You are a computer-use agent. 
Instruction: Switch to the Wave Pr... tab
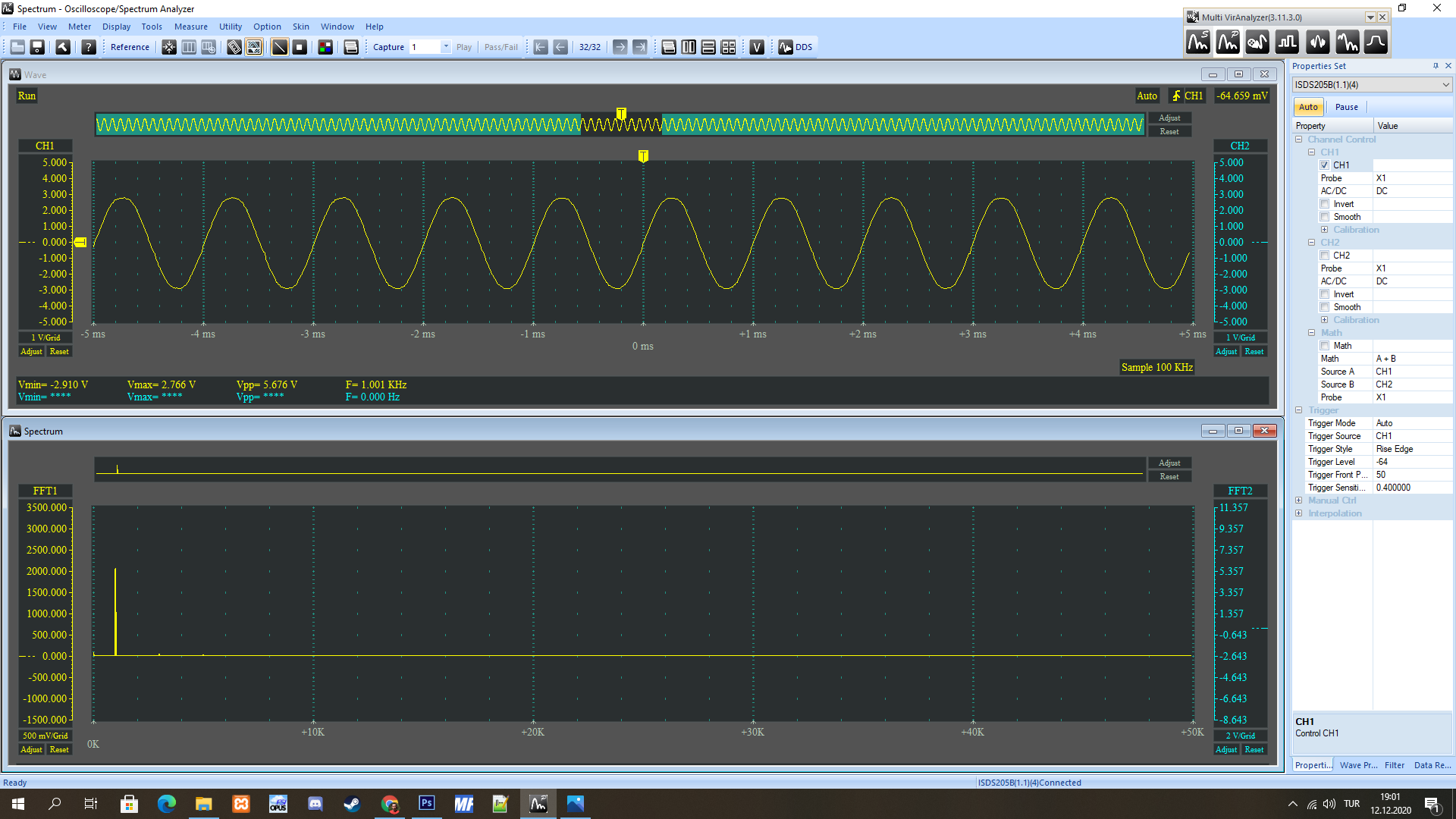[x=1358, y=765]
